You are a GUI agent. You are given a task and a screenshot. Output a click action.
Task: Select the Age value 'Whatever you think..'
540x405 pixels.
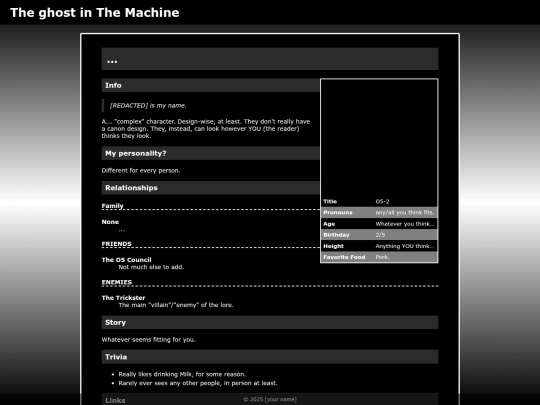tap(405, 224)
